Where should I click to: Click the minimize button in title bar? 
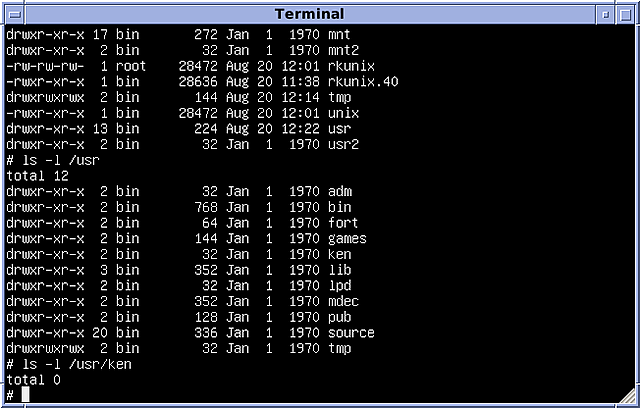point(605,15)
